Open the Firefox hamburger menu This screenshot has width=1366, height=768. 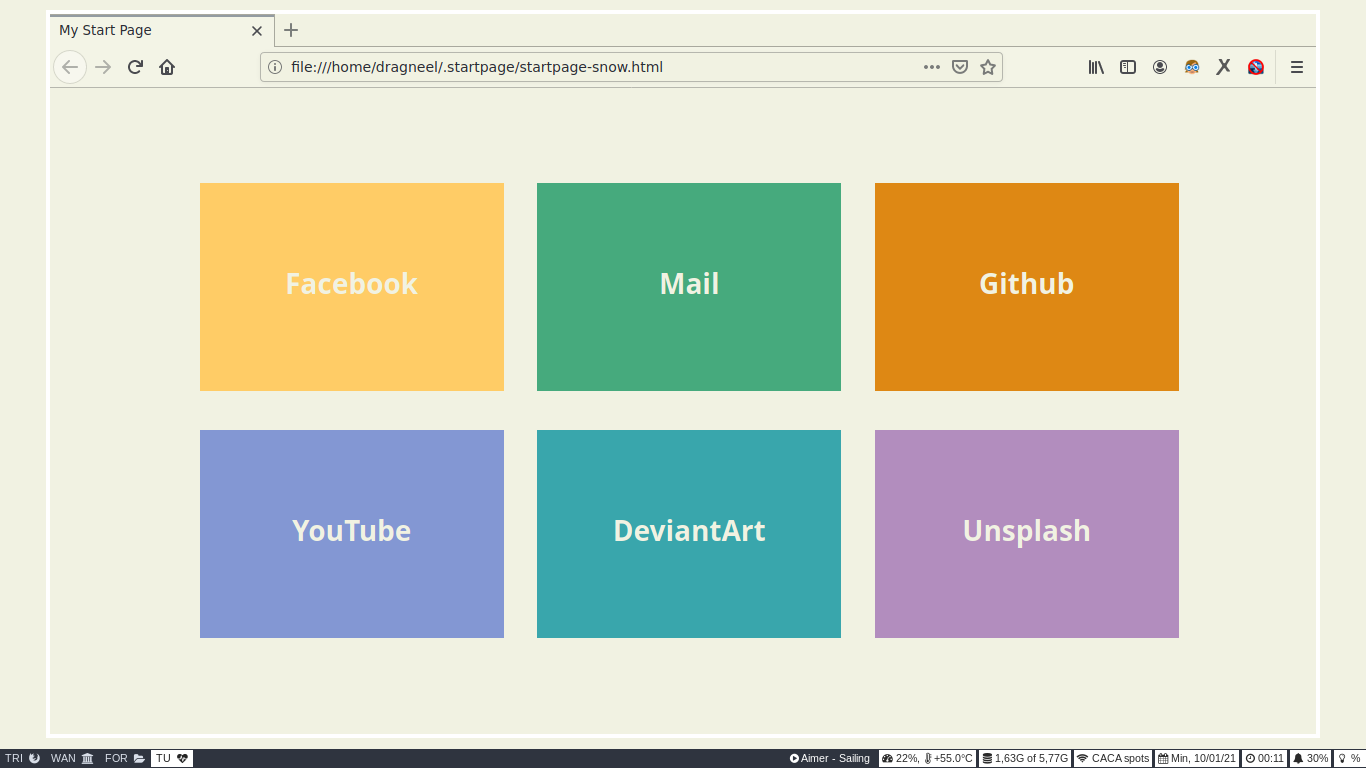click(1297, 67)
